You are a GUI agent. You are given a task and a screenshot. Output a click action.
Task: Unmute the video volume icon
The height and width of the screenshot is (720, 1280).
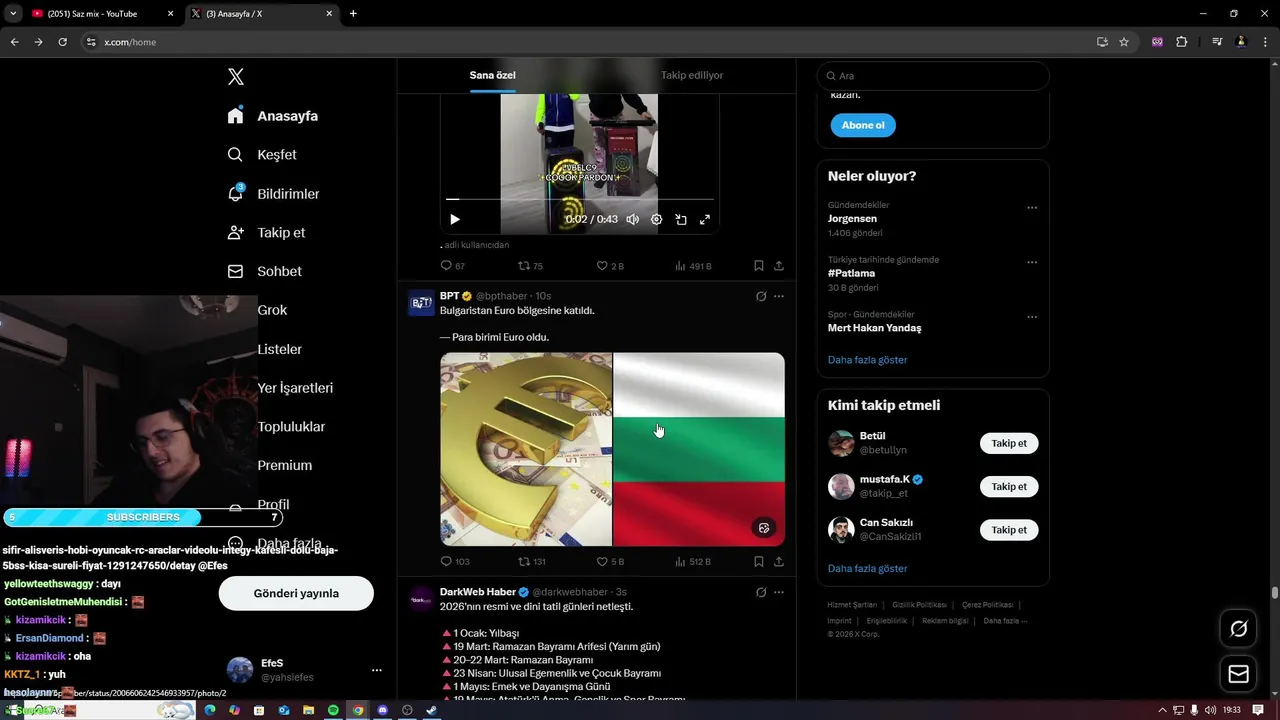click(x=632, y=219)
